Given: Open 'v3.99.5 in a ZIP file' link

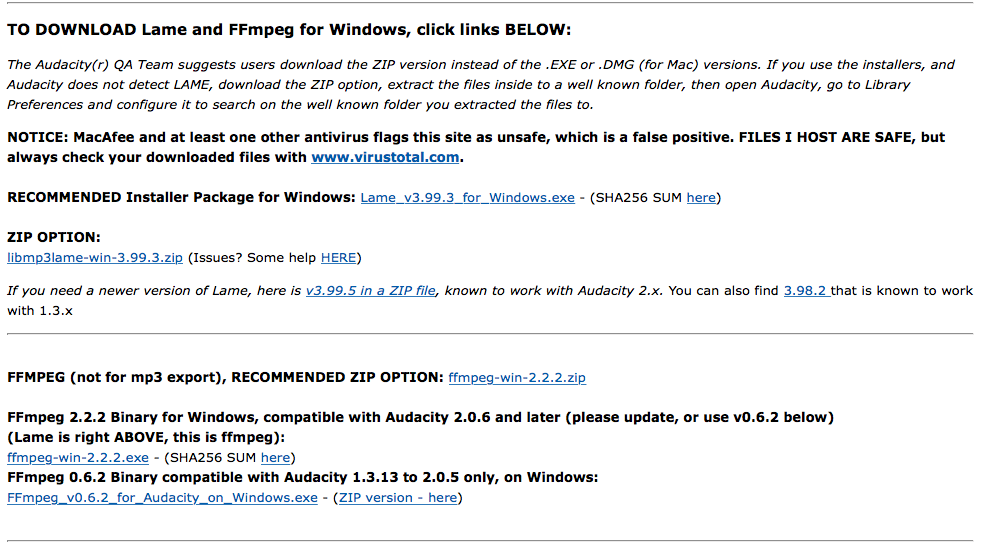Looking at the screenshot, I should pos(370,291).
